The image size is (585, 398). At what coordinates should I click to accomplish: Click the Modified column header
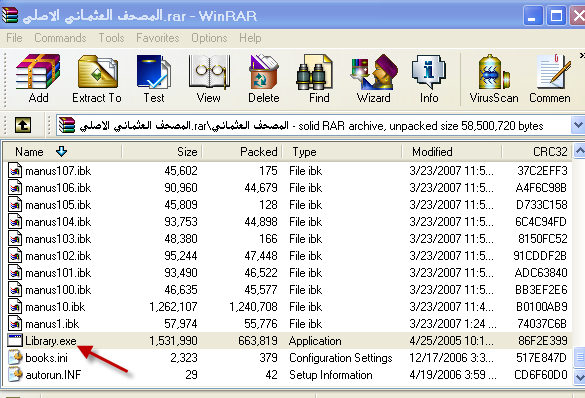click(452, 152)
